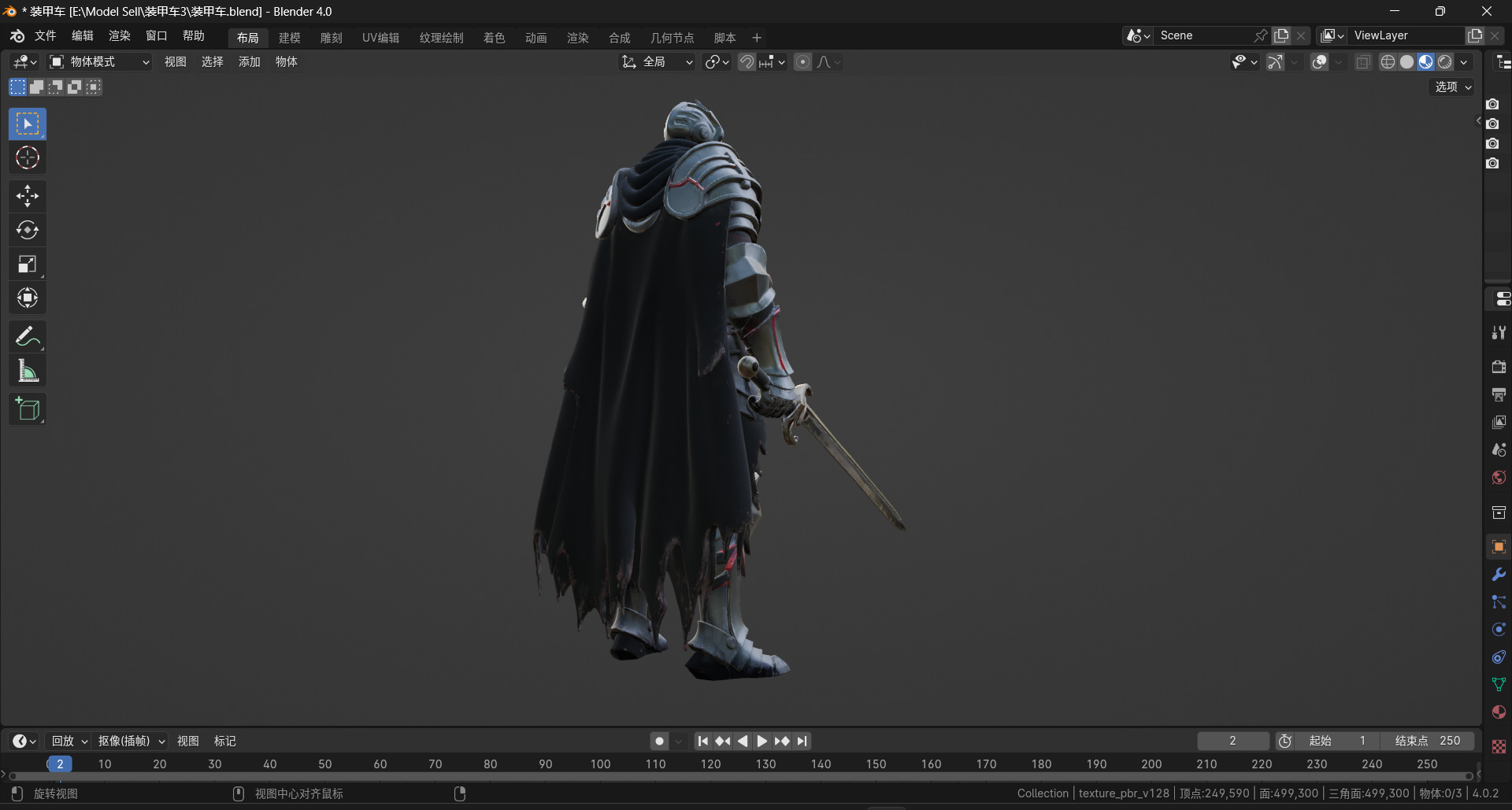Open the Modifiers wrench tab

click(1499, 575)
